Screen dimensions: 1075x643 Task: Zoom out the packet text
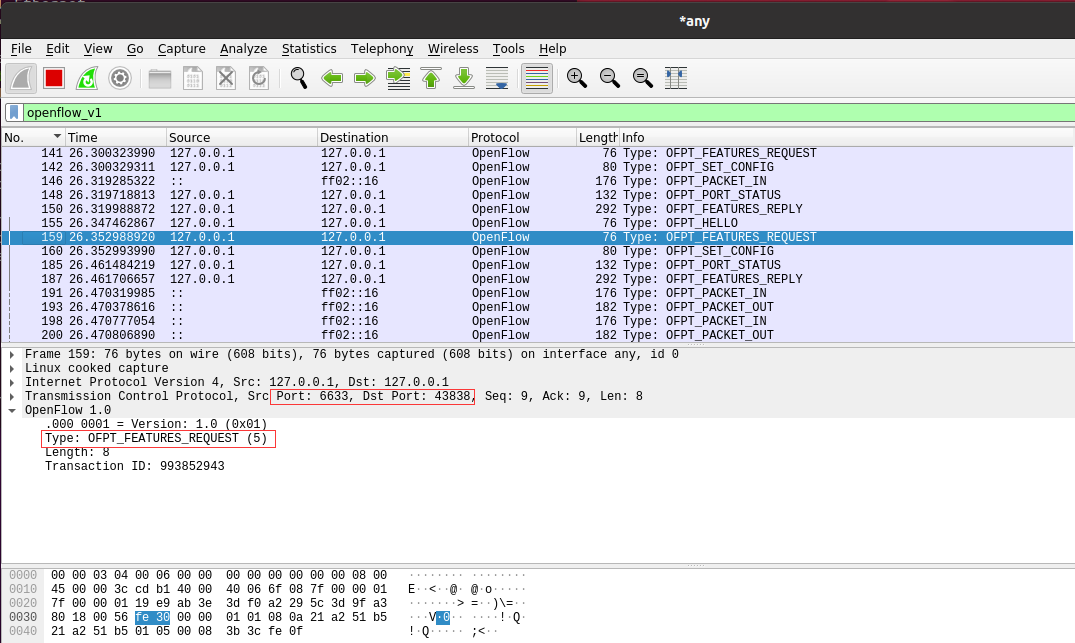[609, 78]
